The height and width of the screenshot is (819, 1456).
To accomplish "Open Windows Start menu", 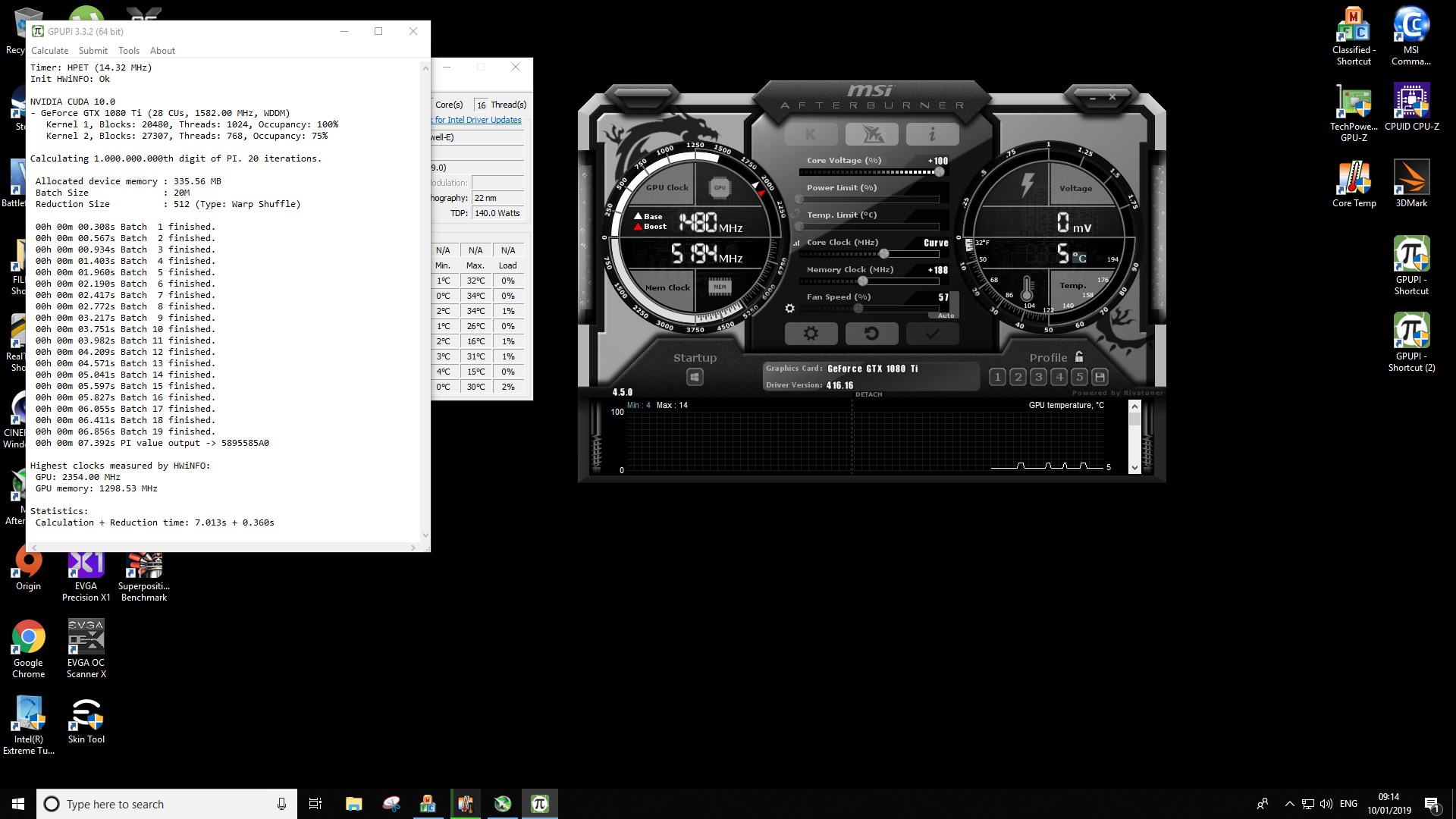I will click(x=18, y=804).
